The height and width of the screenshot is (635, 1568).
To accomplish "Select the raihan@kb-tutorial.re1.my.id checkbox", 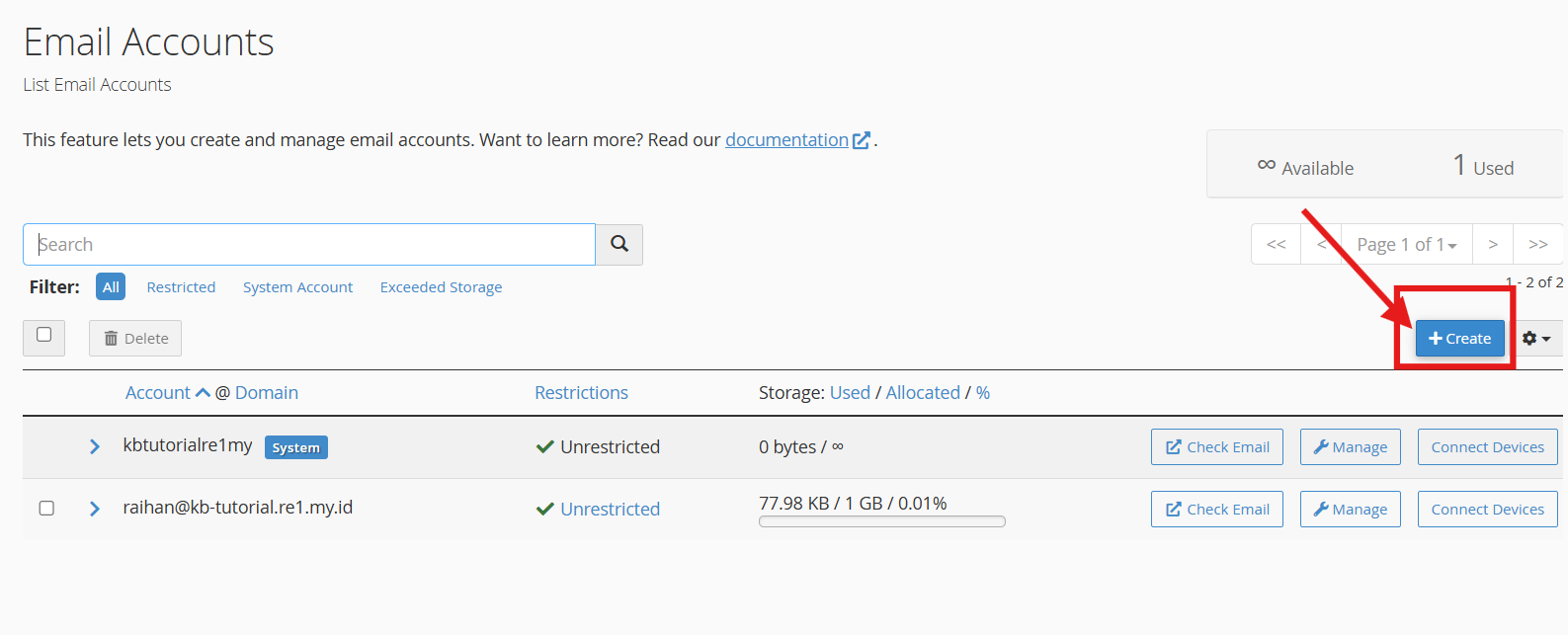I will (x=46, y=508).
